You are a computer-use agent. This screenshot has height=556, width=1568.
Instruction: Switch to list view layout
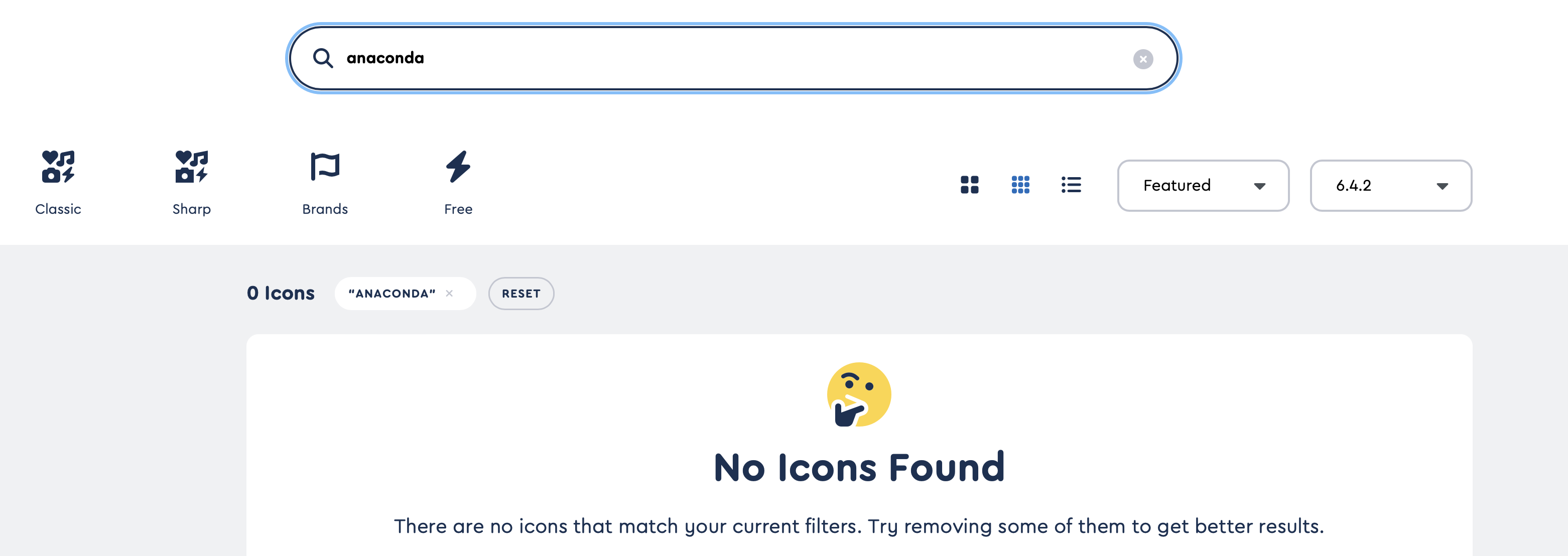coord(1071,185)
